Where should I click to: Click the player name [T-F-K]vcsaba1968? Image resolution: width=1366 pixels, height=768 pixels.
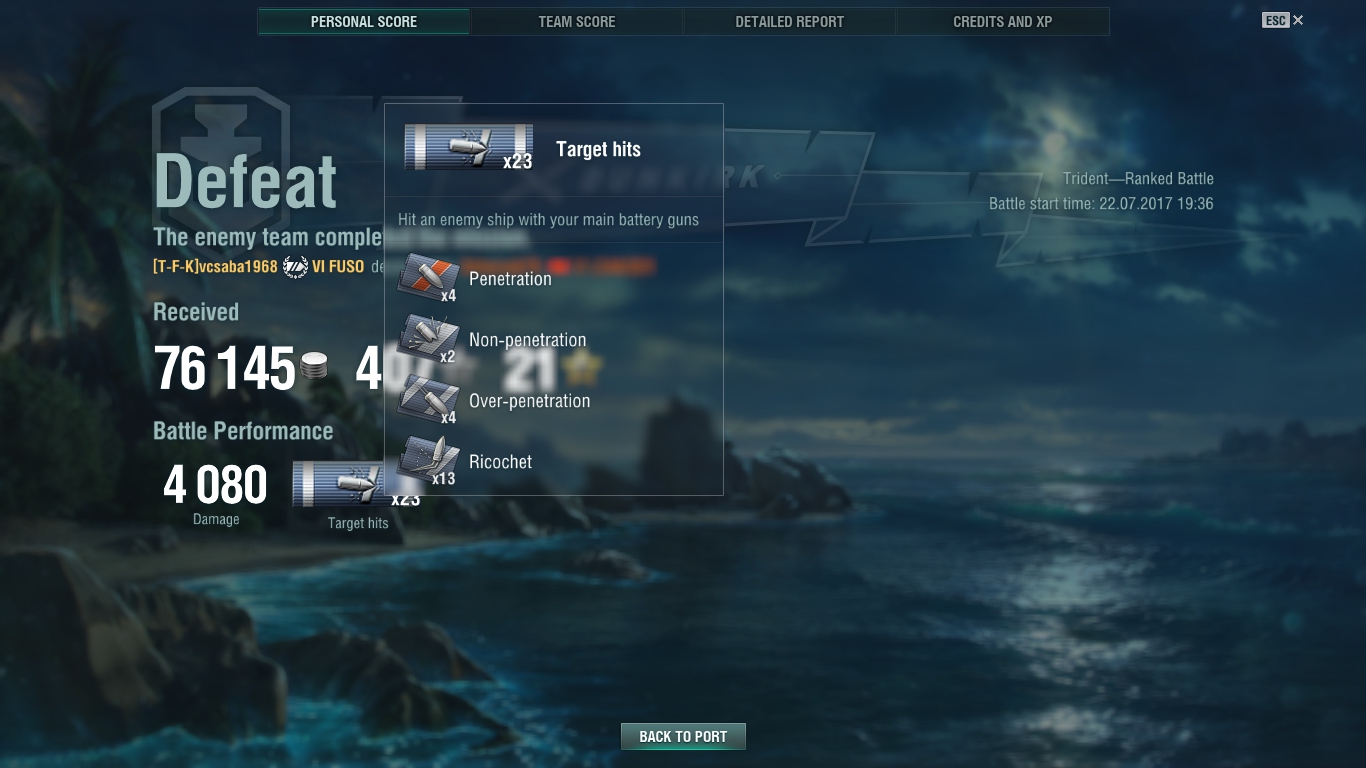click(x=215, y=267)
